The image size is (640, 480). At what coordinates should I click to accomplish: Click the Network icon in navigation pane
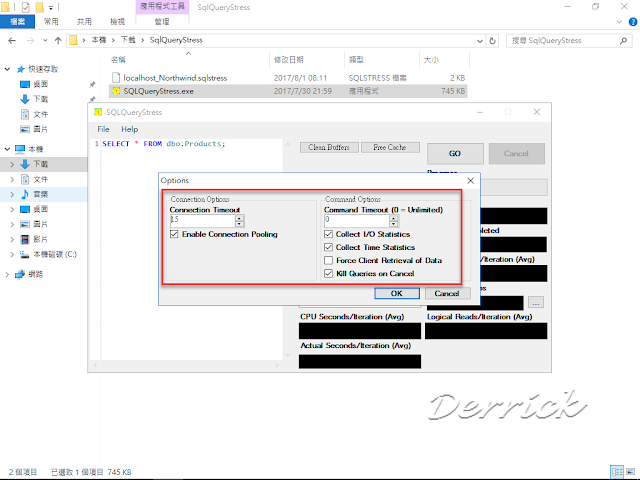pyautogui.click(x=20, y=274)
